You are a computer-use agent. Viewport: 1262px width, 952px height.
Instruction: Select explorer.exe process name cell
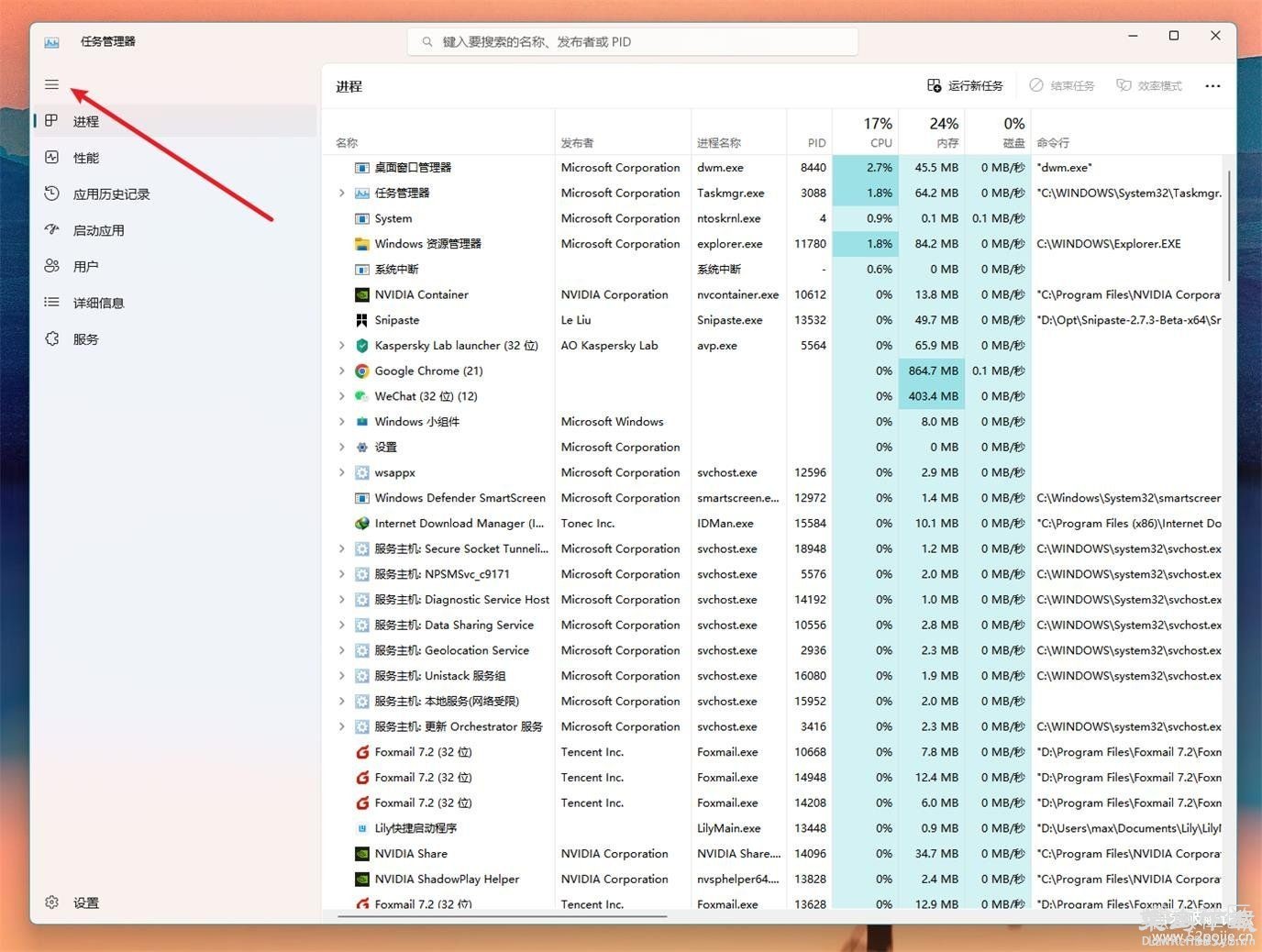pyautogui.click(x=738, y=244)
